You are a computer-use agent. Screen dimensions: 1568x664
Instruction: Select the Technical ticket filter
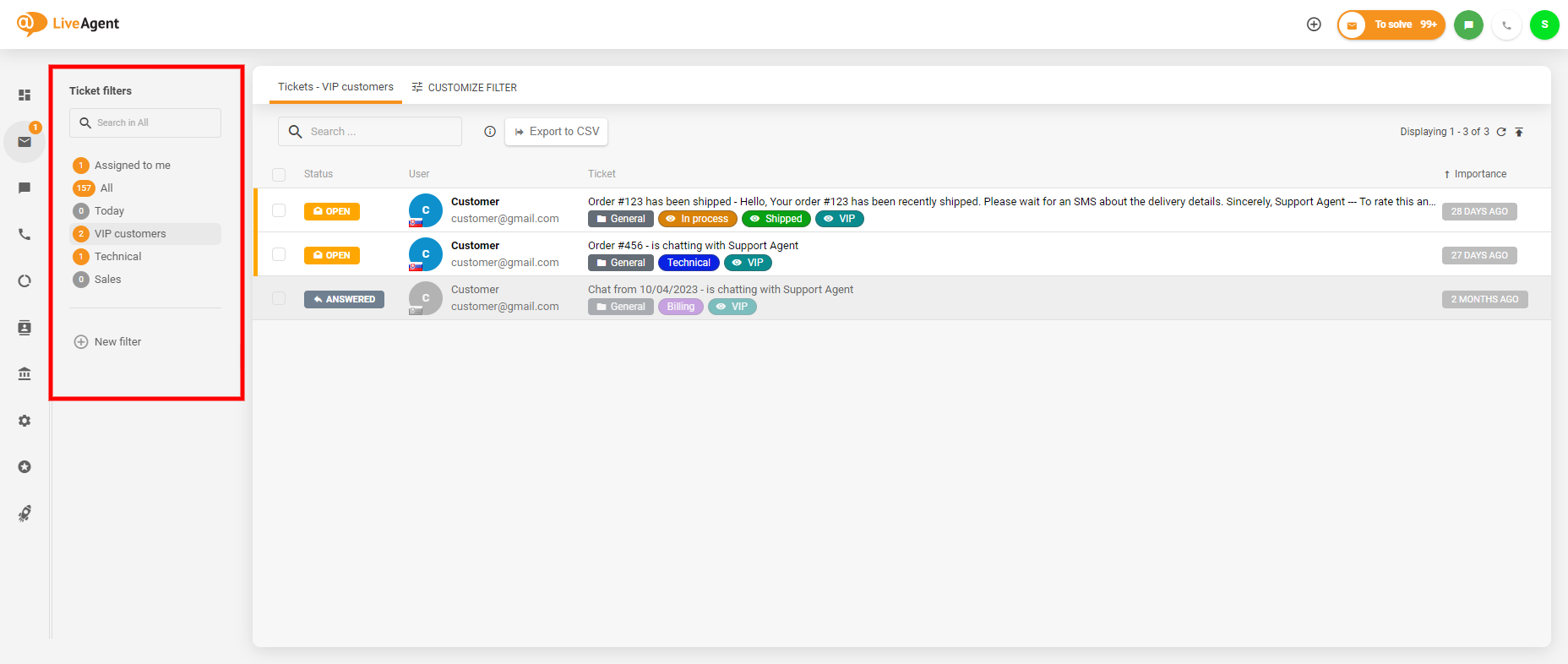coord(117,257)
